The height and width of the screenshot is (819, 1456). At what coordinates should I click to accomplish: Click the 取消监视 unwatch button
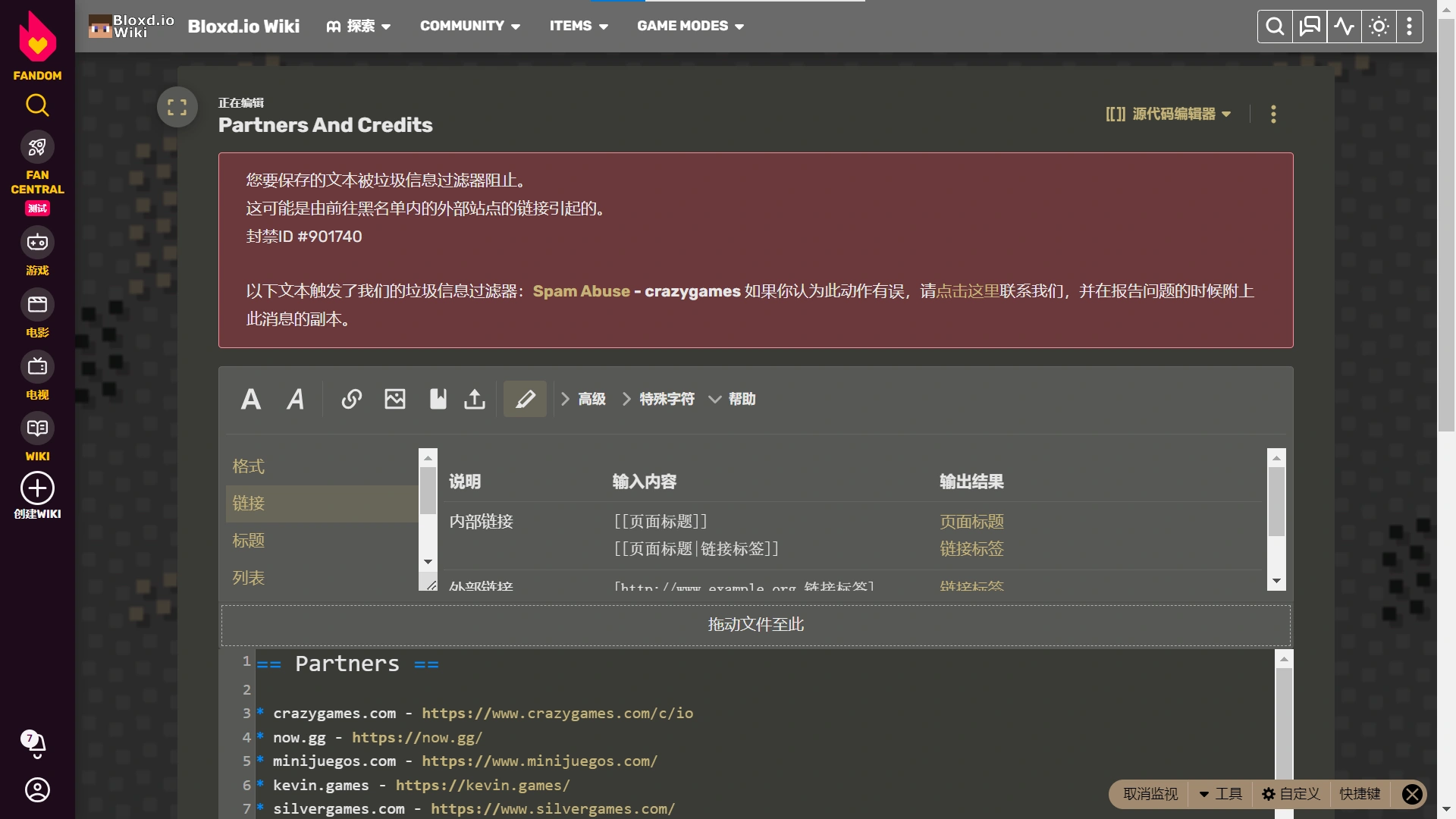pyautogui.click(x=1150, y=794)
